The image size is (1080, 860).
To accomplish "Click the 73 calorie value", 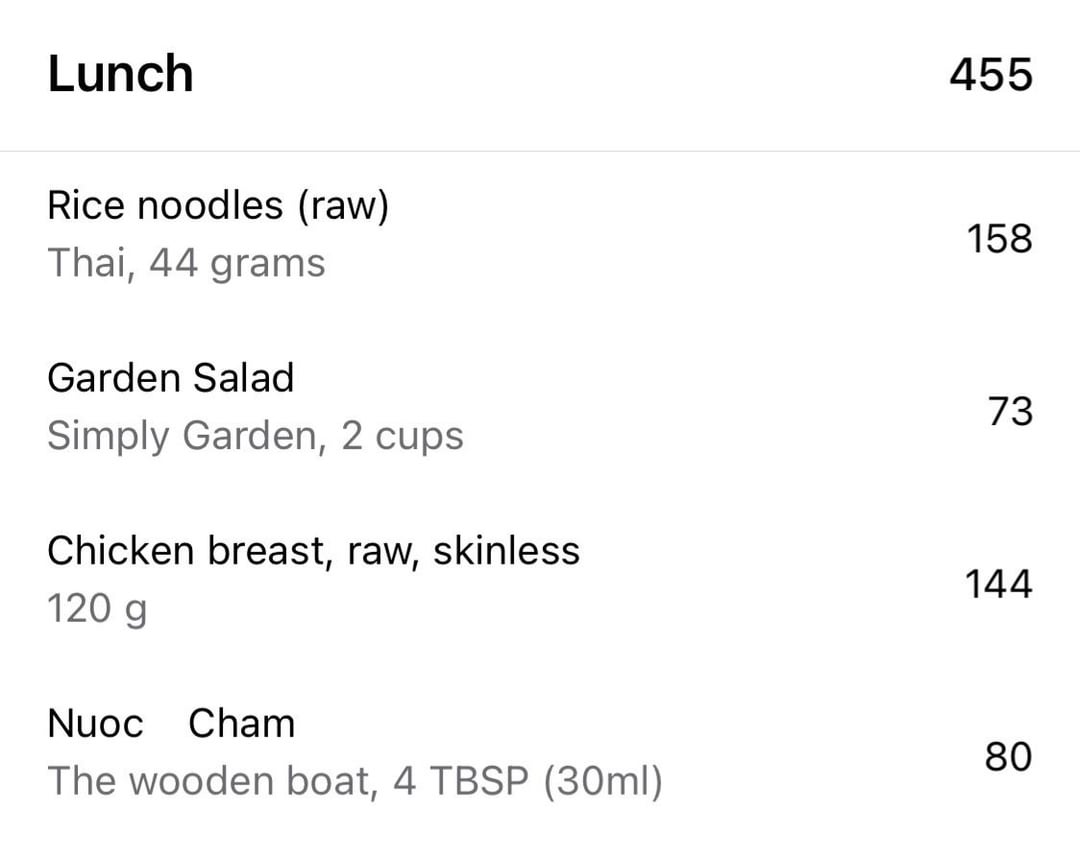I will click(1010, 411).
